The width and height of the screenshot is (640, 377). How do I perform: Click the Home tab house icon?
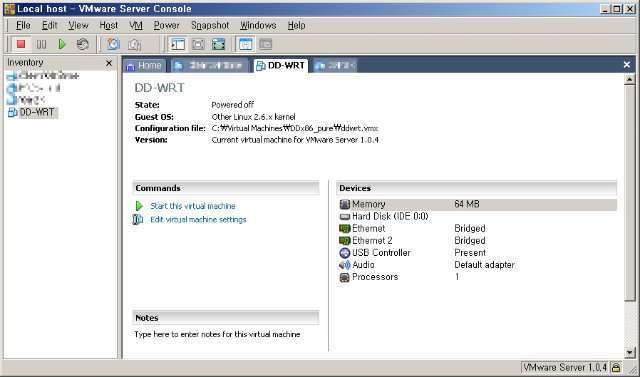click(x=131, y=66)
